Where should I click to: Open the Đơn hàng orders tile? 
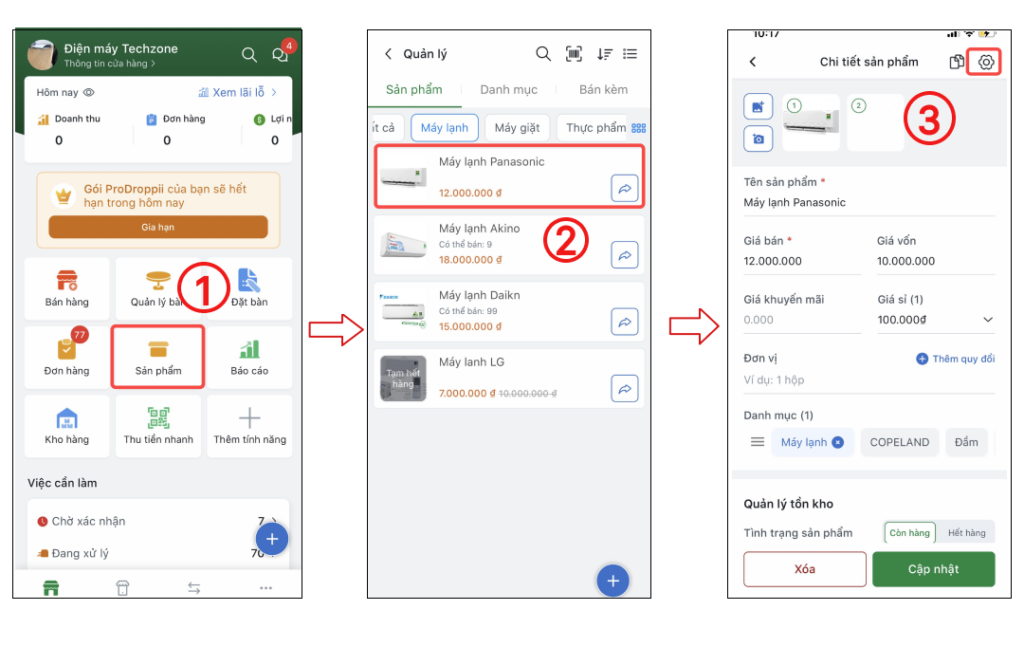click(x=67, y=357)
